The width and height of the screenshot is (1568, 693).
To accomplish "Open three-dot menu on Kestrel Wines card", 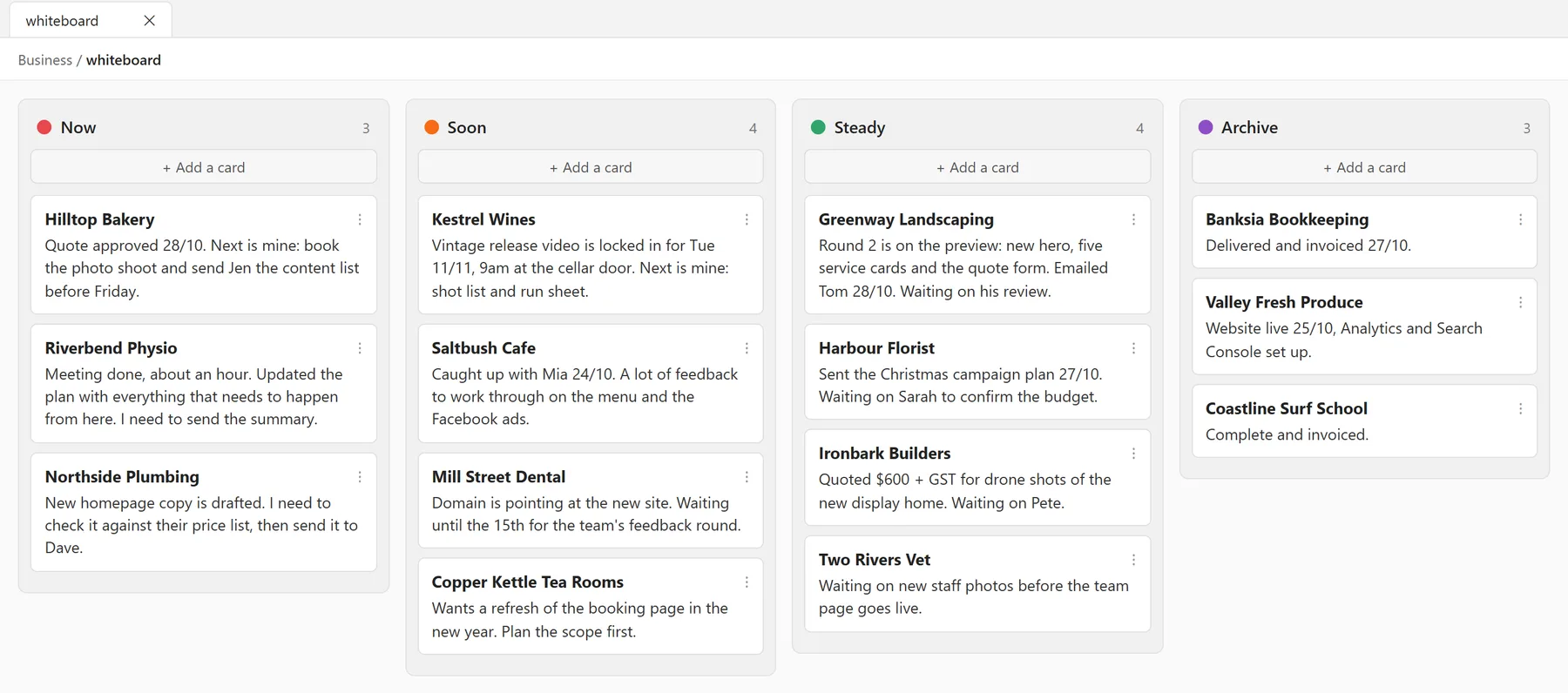I will click(747, 219).
